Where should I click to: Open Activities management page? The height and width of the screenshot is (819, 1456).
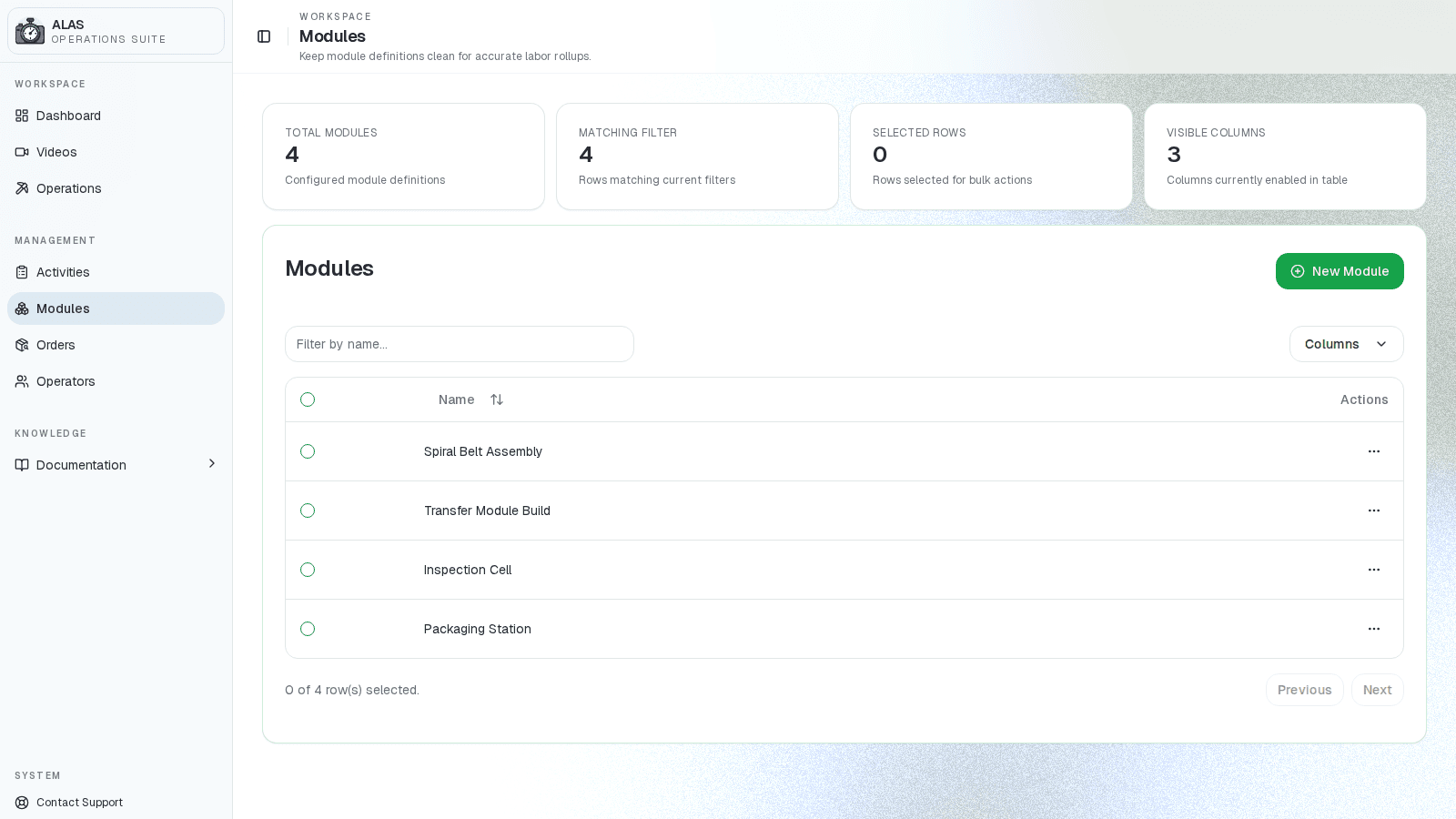click(x=116, y=272)
